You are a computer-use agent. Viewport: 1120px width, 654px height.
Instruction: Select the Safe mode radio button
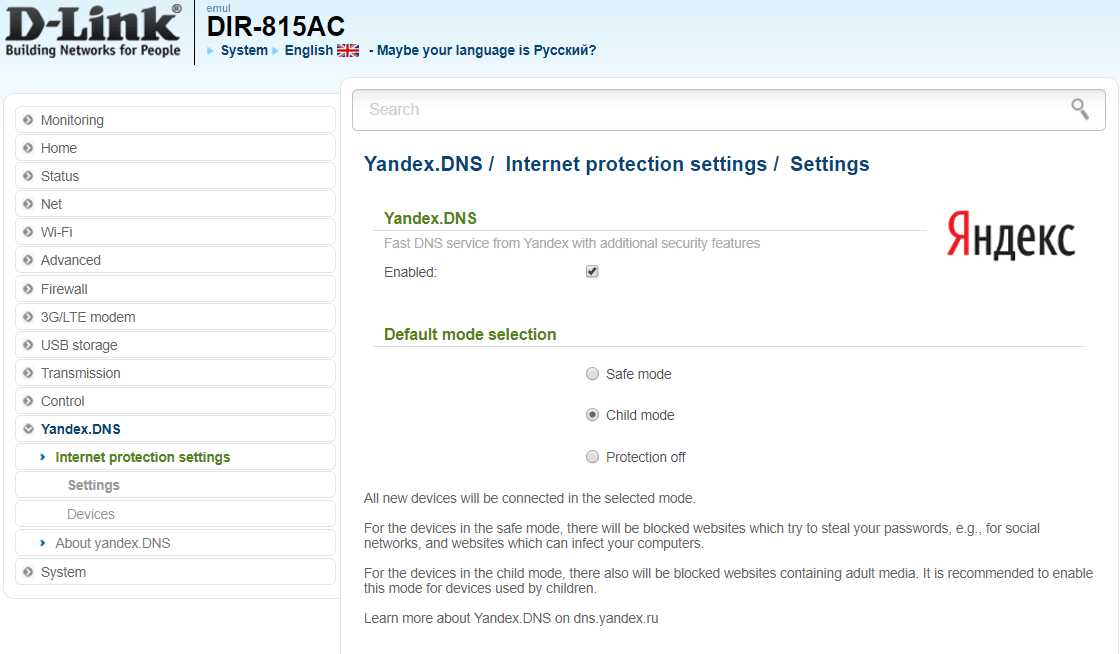(592, 374)
